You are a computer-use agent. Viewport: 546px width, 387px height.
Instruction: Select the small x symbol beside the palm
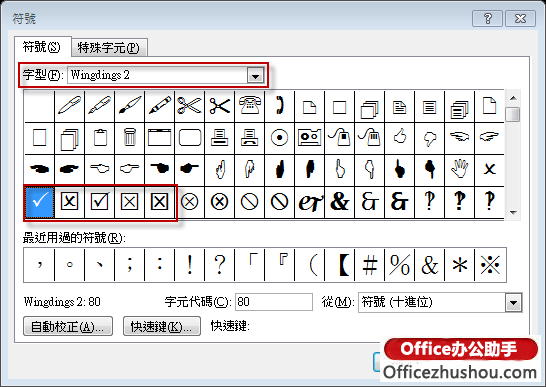pos(489,169)
